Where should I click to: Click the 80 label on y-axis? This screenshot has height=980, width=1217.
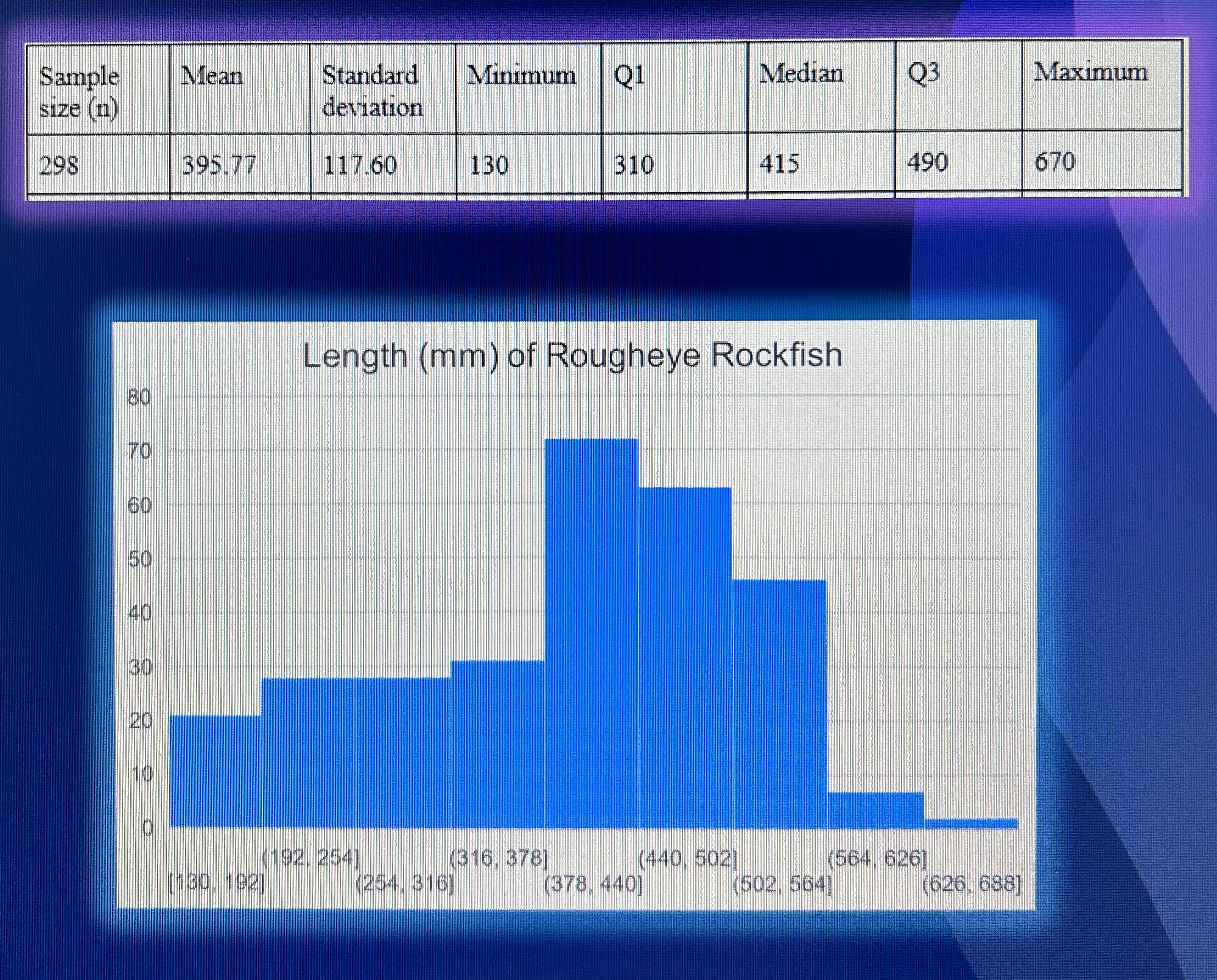pyautogui.click(x=140, y=398)
